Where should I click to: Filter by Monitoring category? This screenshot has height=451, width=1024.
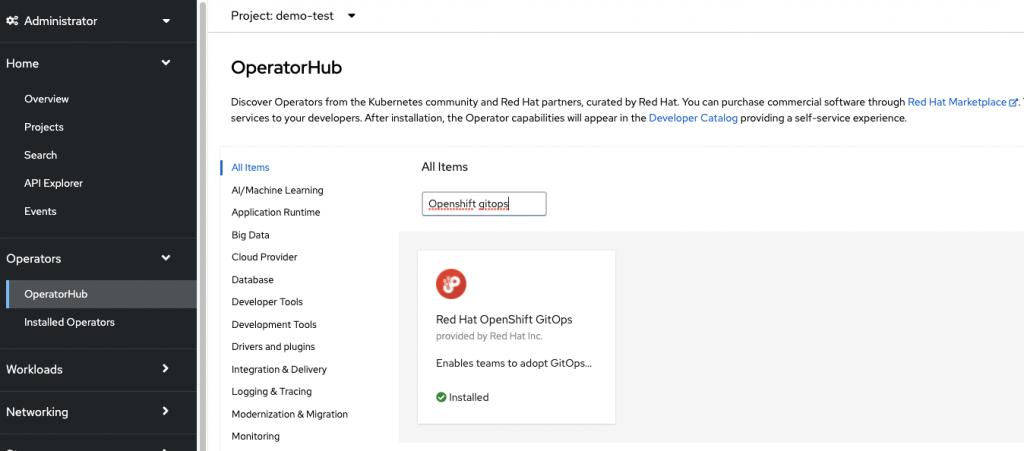(255, 436)
